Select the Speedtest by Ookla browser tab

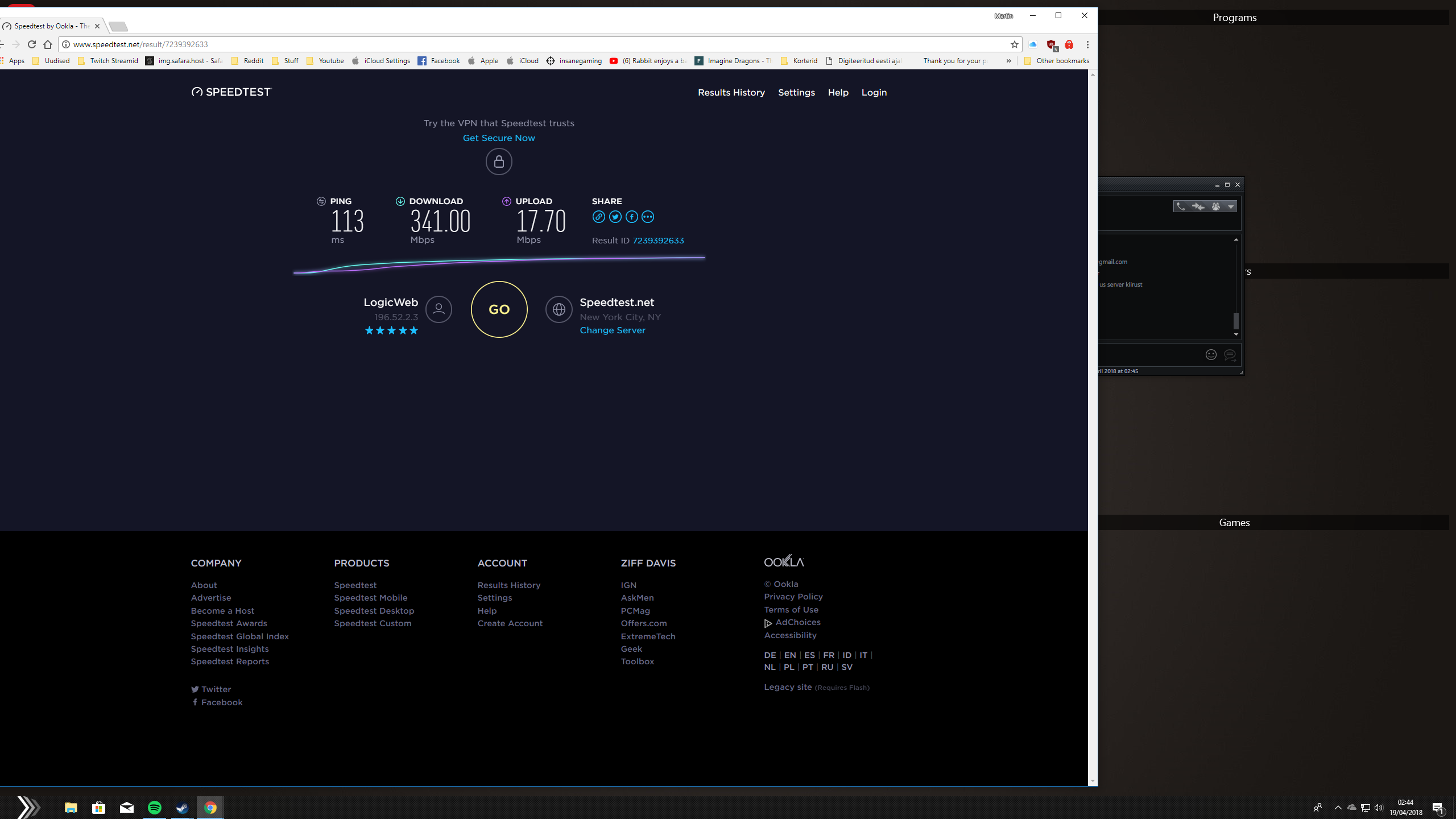pyautogui.click(x=51, y=26)
